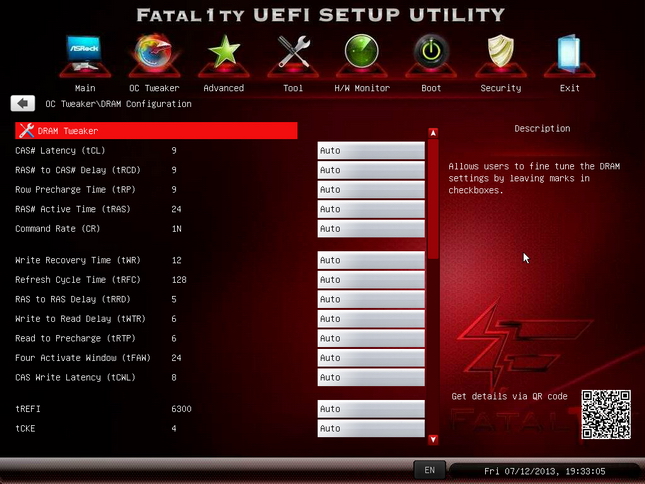Image resolution: width=645 pixels, height=484 pixels.
Task: Select the Write to Read Delay (tWTR) label
Action: tap(80, 319)
